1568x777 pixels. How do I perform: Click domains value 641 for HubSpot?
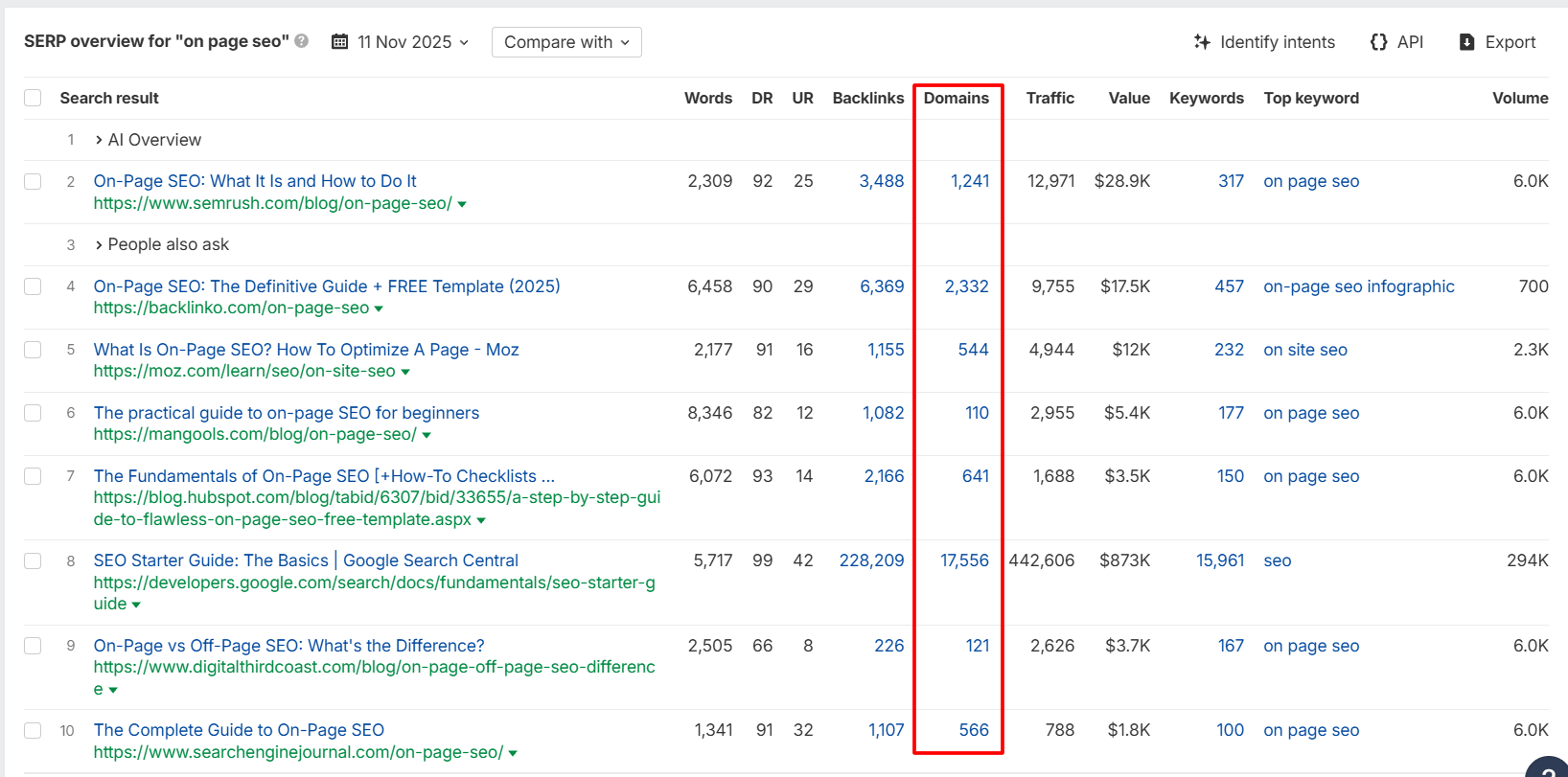[976, 476]
